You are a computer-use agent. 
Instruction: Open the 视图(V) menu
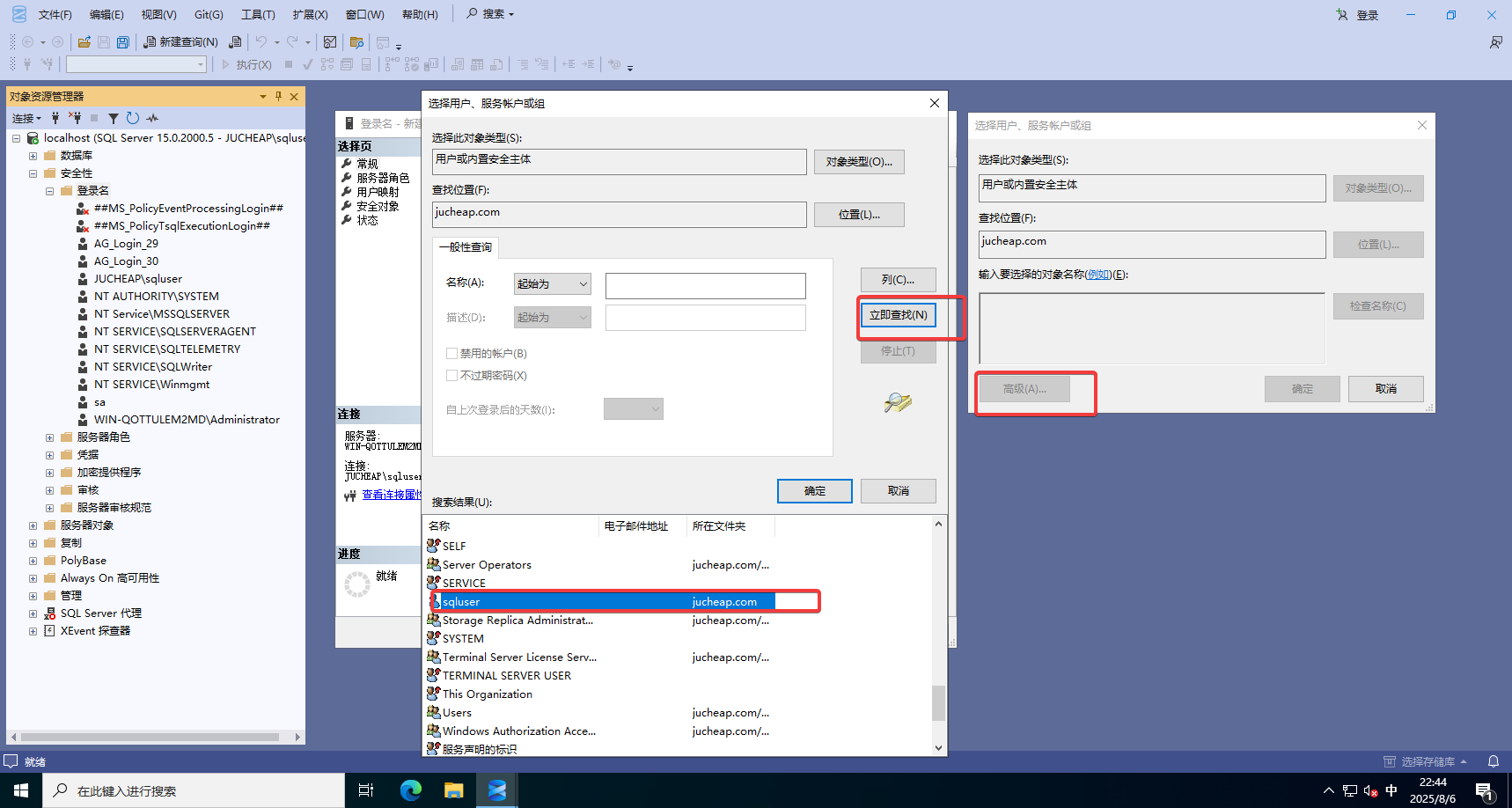click(x=158, y=14)
